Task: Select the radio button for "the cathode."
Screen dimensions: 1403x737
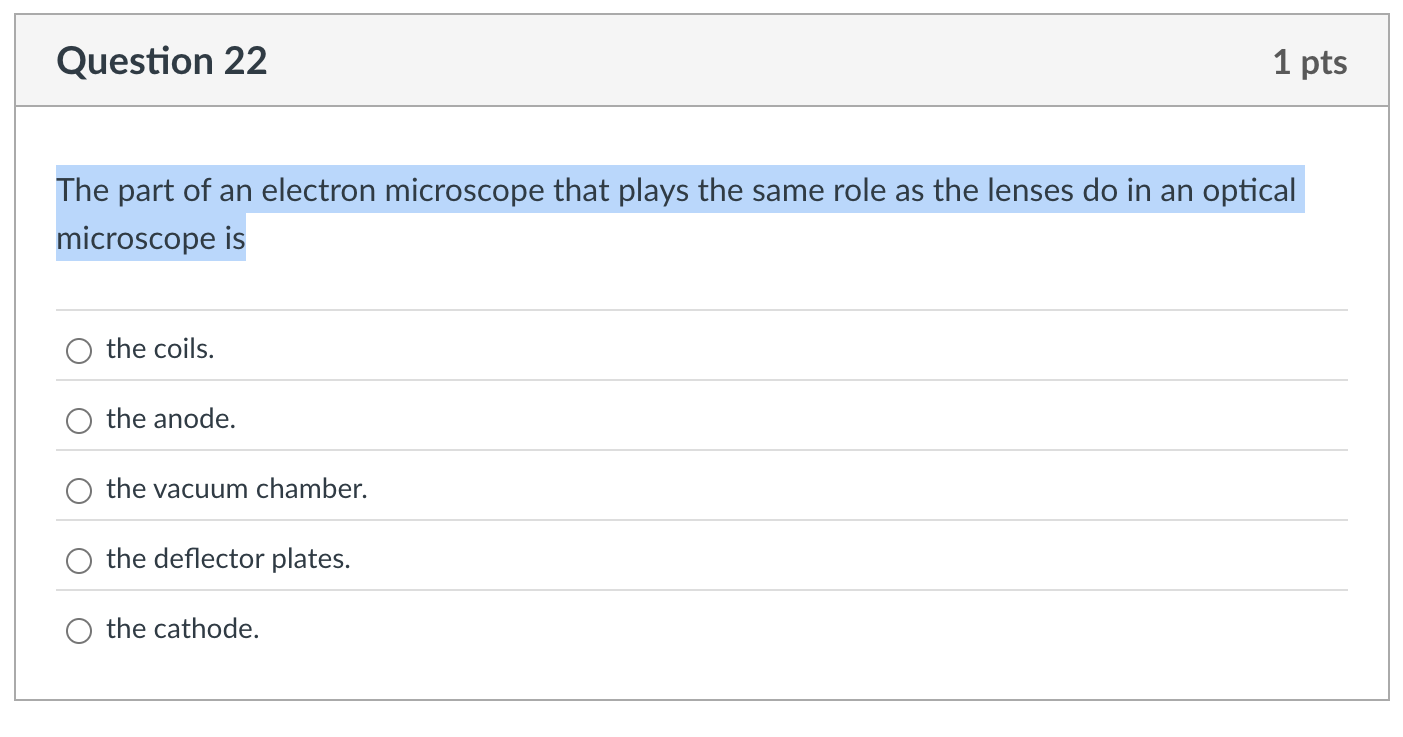Action: (x=78, y=631)
